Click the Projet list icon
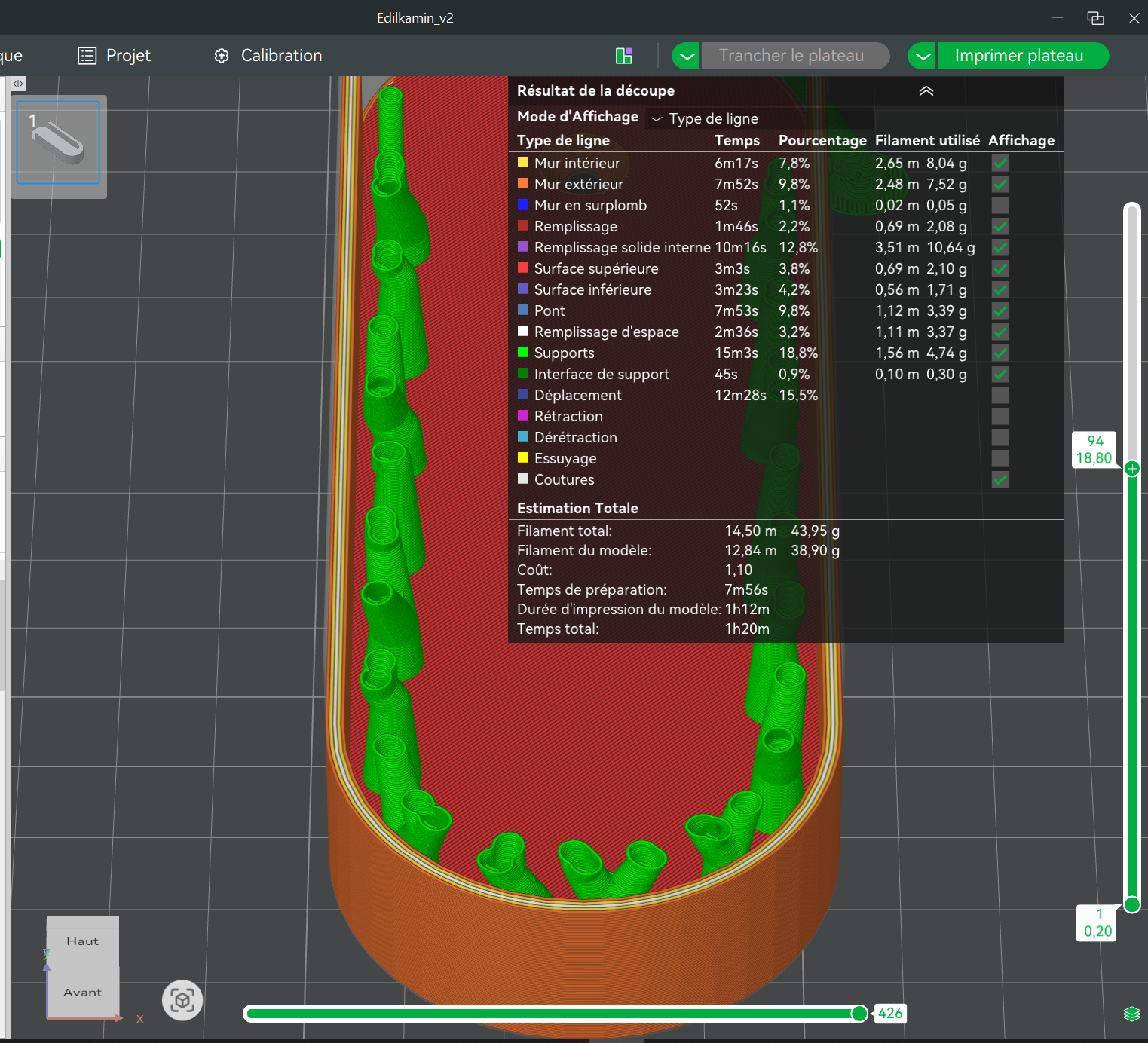1148x1043 pixels. (87, 56)
